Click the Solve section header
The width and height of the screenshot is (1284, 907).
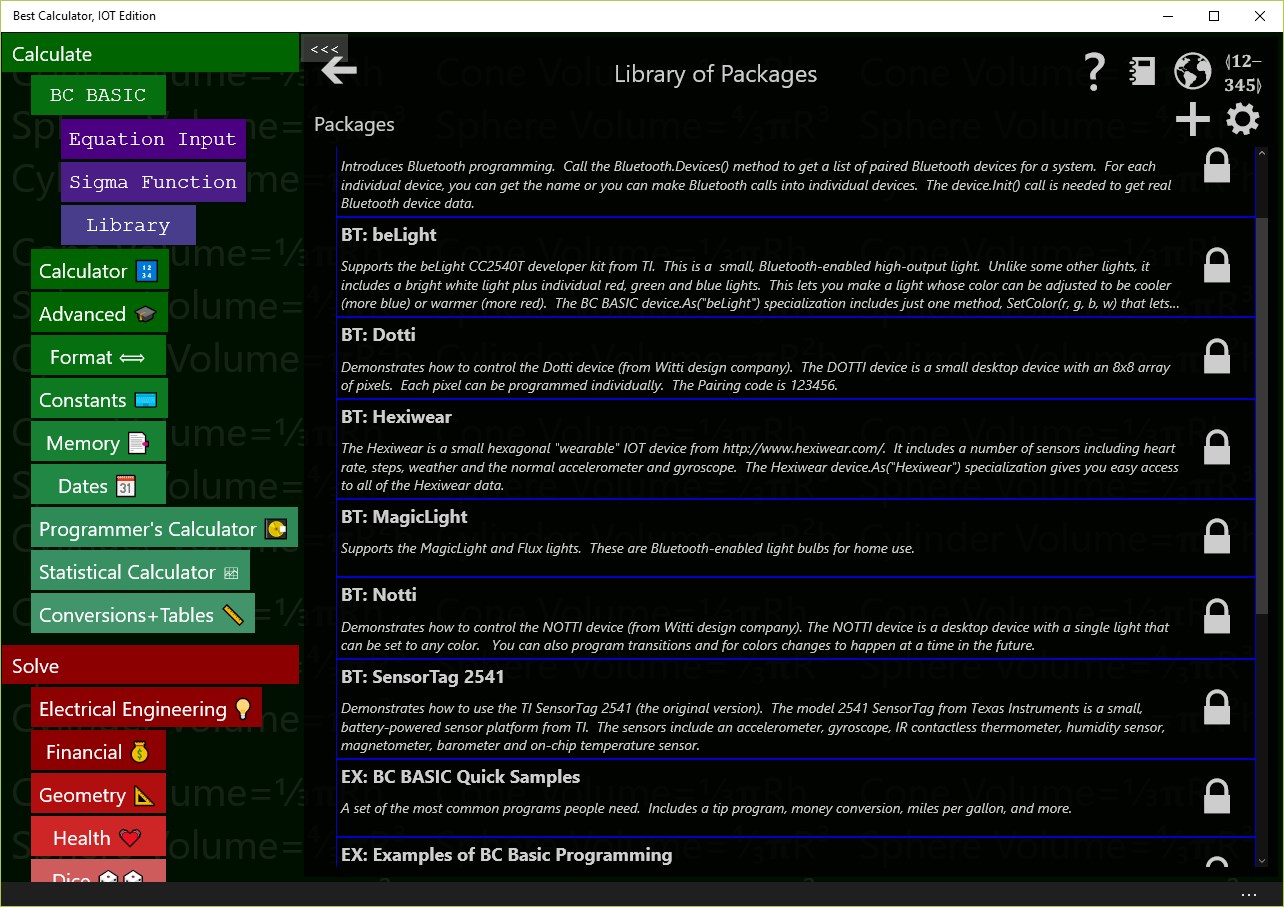[150, 666]
